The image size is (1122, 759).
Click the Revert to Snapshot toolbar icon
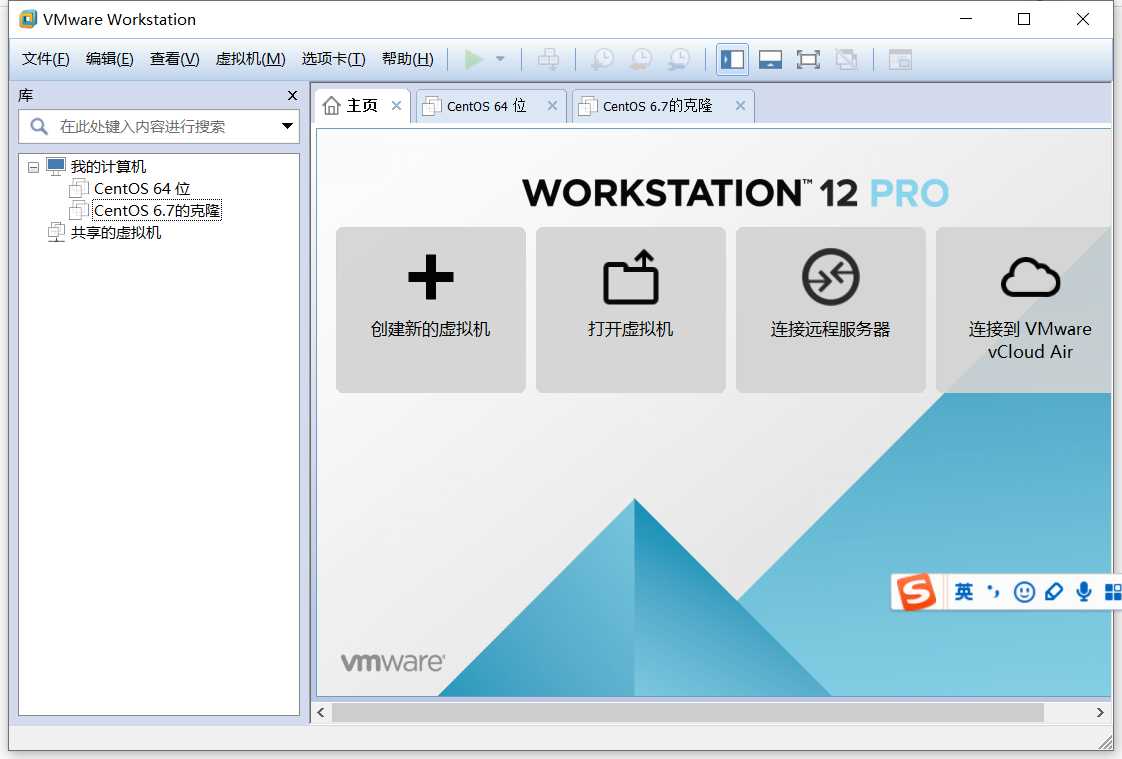point(640,59)
